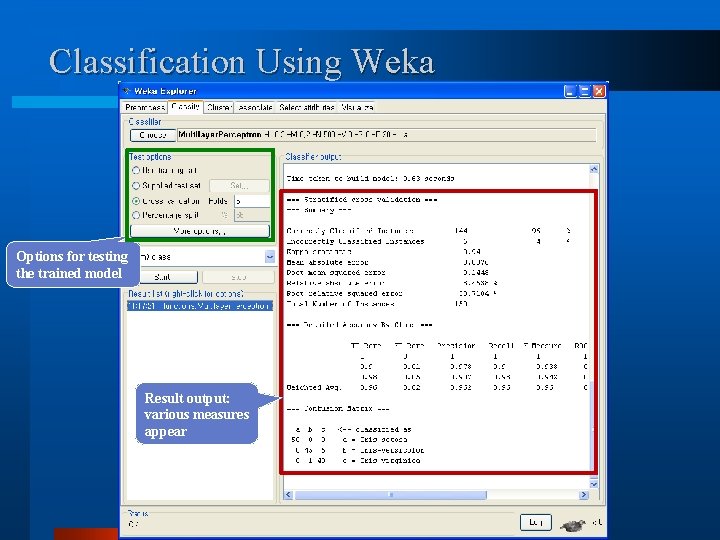
Task: Open the Cluster tab
Action: (219, 107)
